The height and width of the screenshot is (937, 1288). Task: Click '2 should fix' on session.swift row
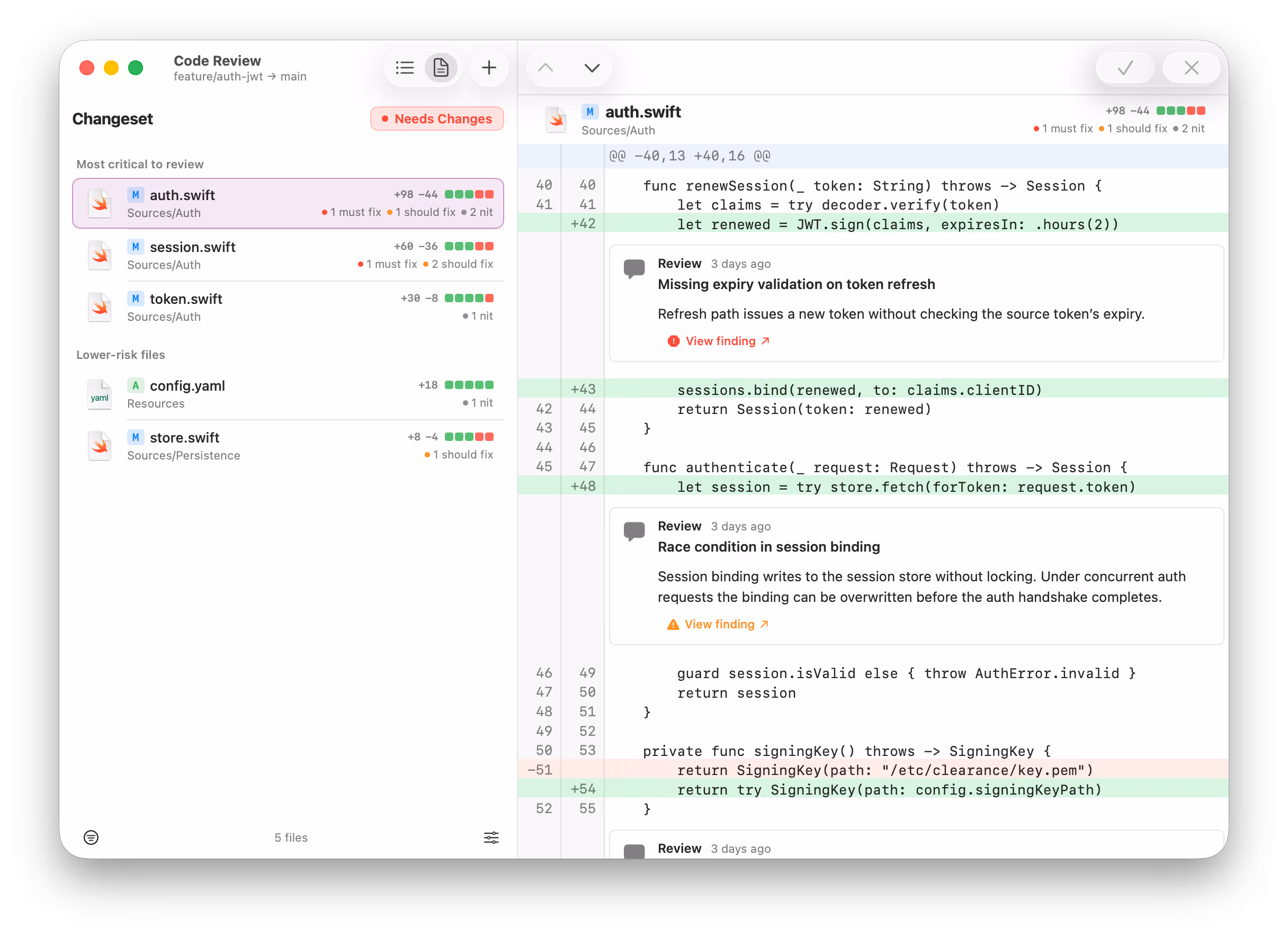458,264
